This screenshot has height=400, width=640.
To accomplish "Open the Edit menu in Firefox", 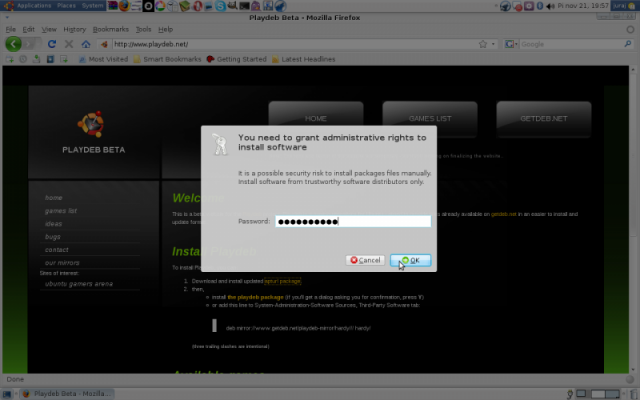I will (28, 29).
